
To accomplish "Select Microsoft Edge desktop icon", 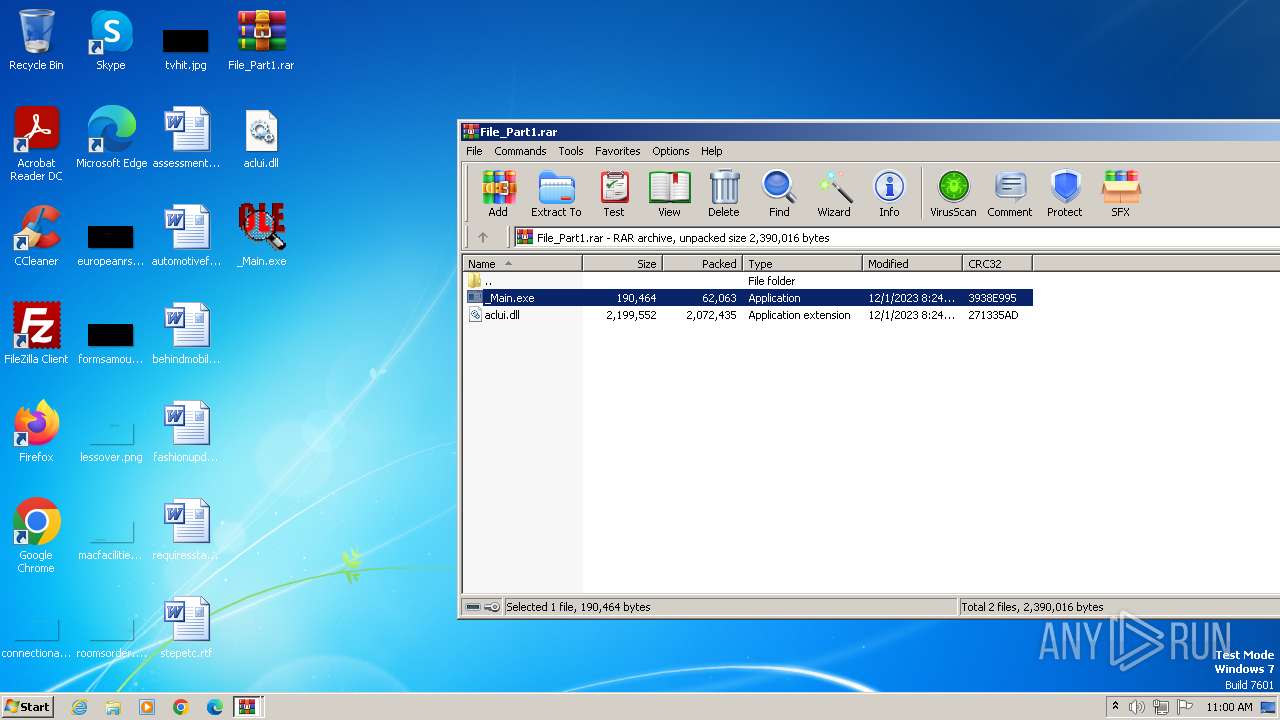I will point(111,138).
